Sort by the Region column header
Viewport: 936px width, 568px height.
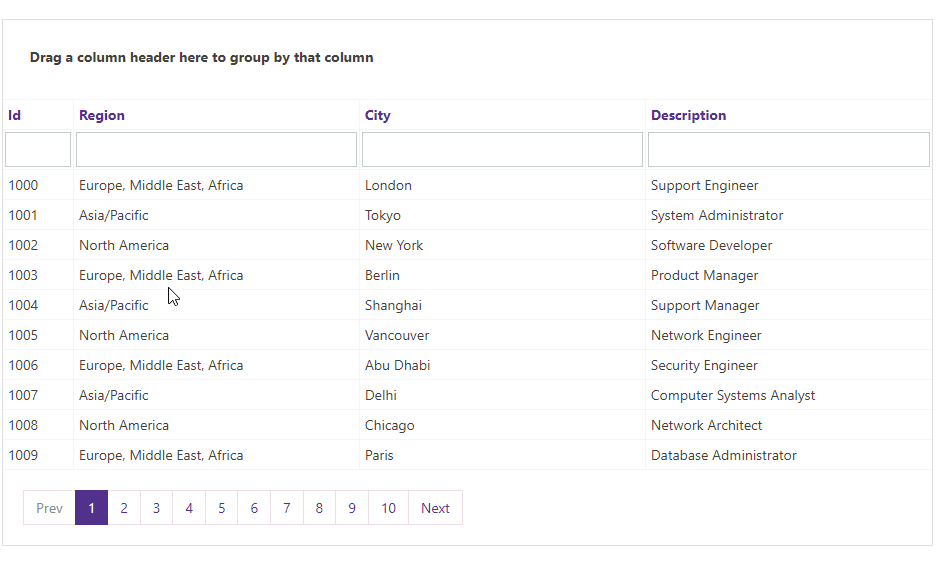pos(102,115)
